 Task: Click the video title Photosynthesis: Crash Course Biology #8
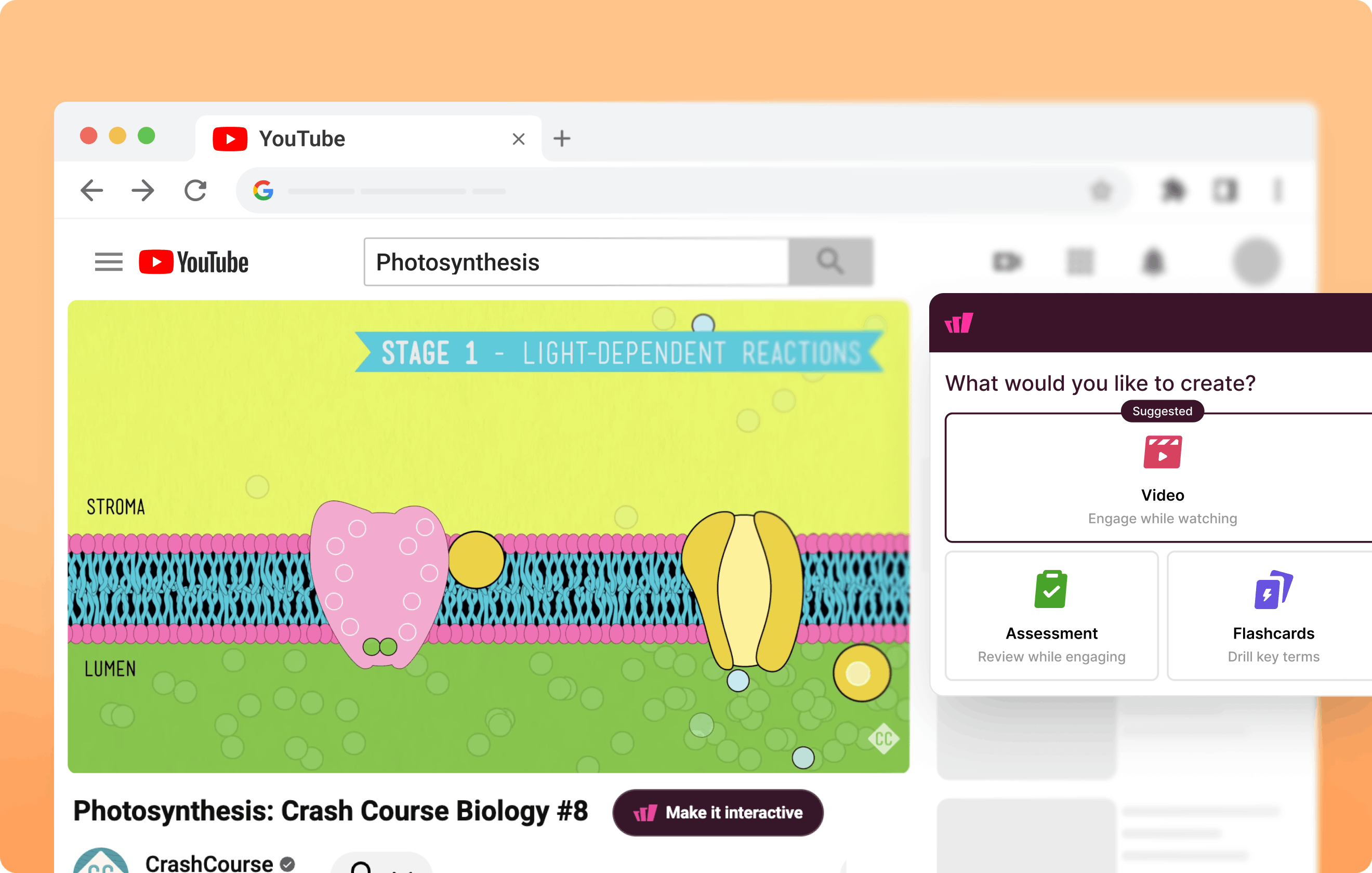331,811
